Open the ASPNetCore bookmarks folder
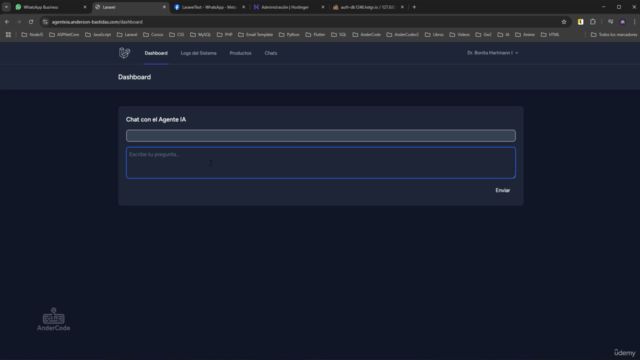The image size is (640, 360). [64, 35]
